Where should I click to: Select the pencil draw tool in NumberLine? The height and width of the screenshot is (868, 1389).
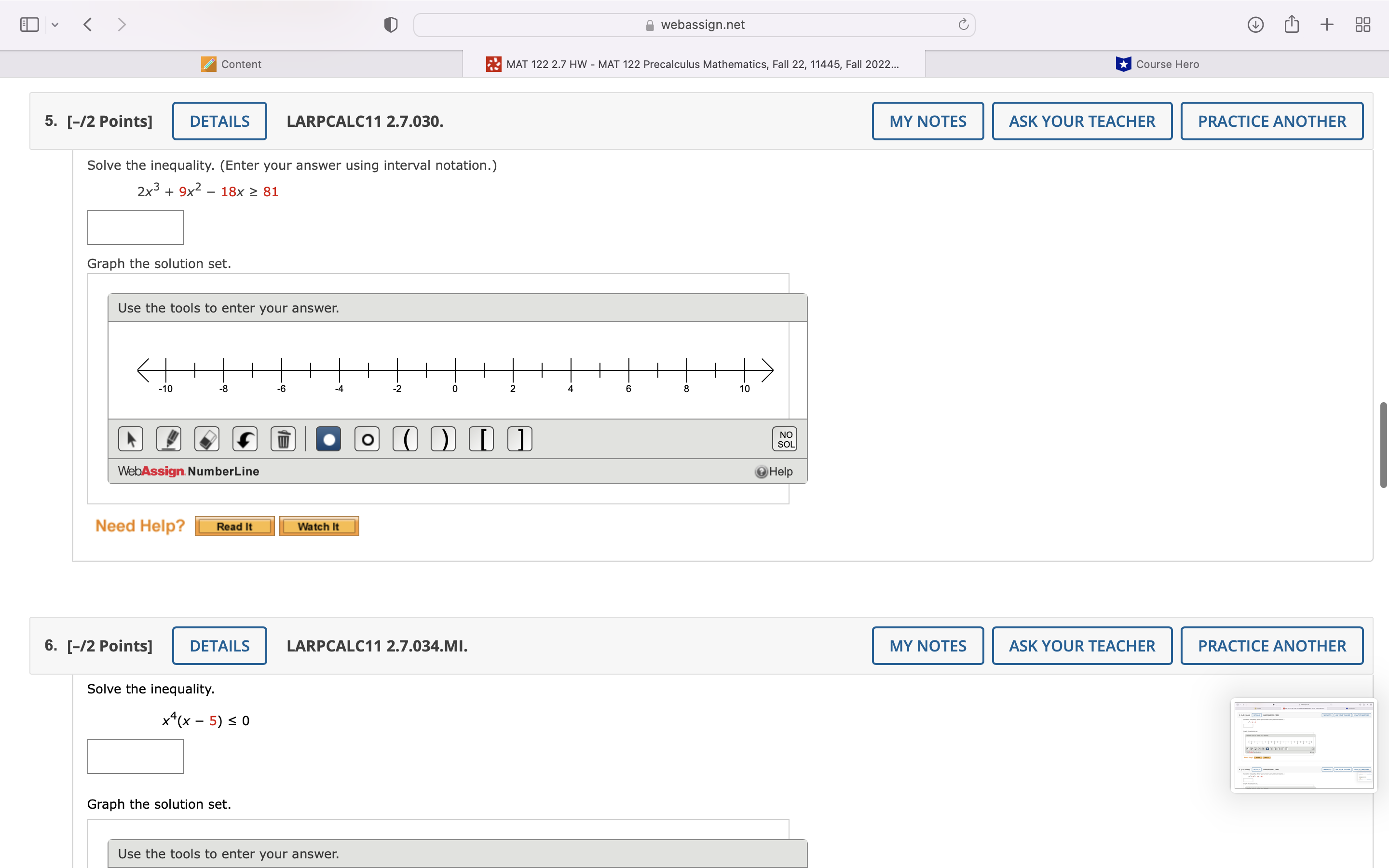[169, 439]
